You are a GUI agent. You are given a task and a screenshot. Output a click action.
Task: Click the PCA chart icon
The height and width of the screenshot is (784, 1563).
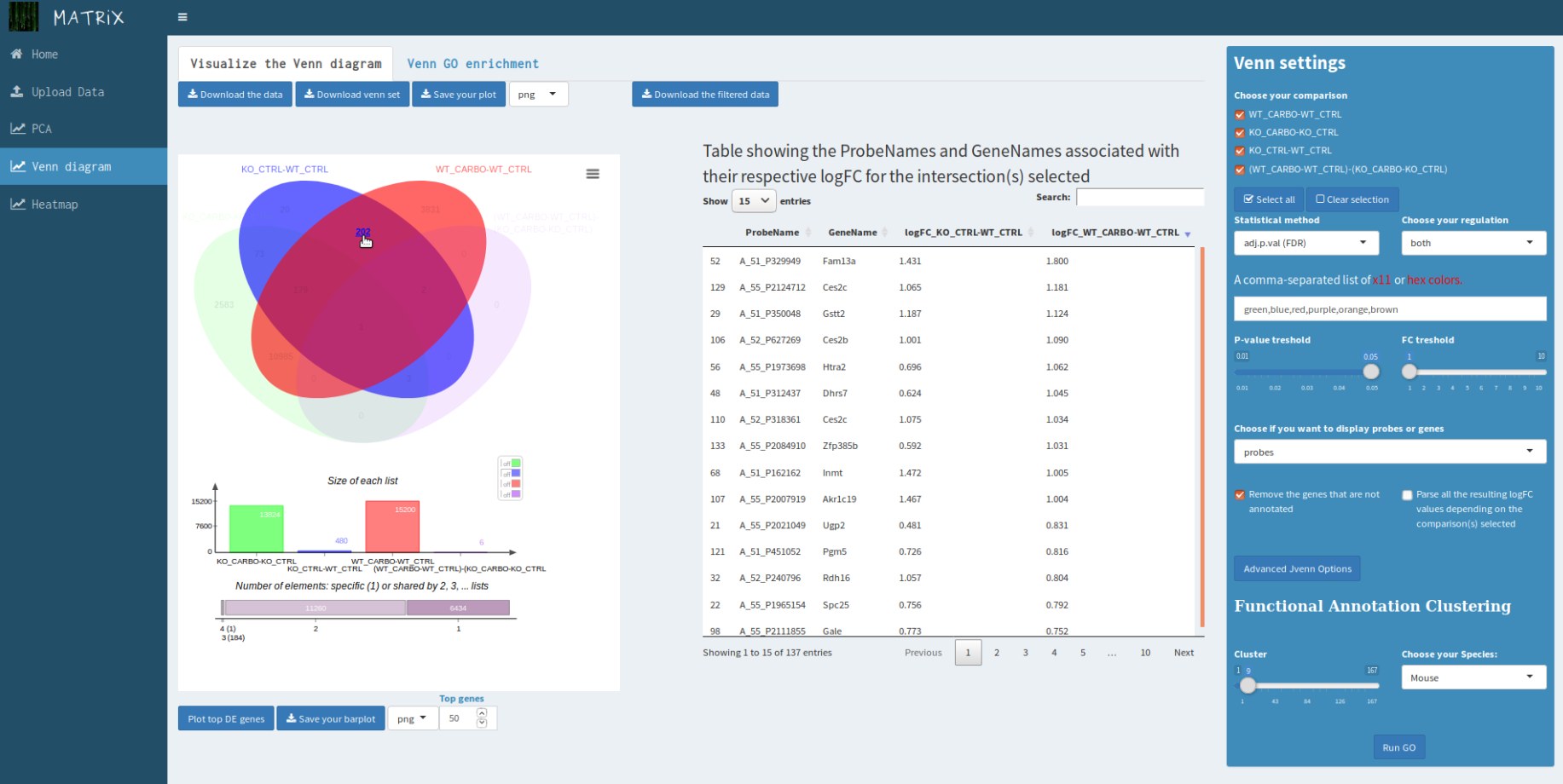(17, 129)
